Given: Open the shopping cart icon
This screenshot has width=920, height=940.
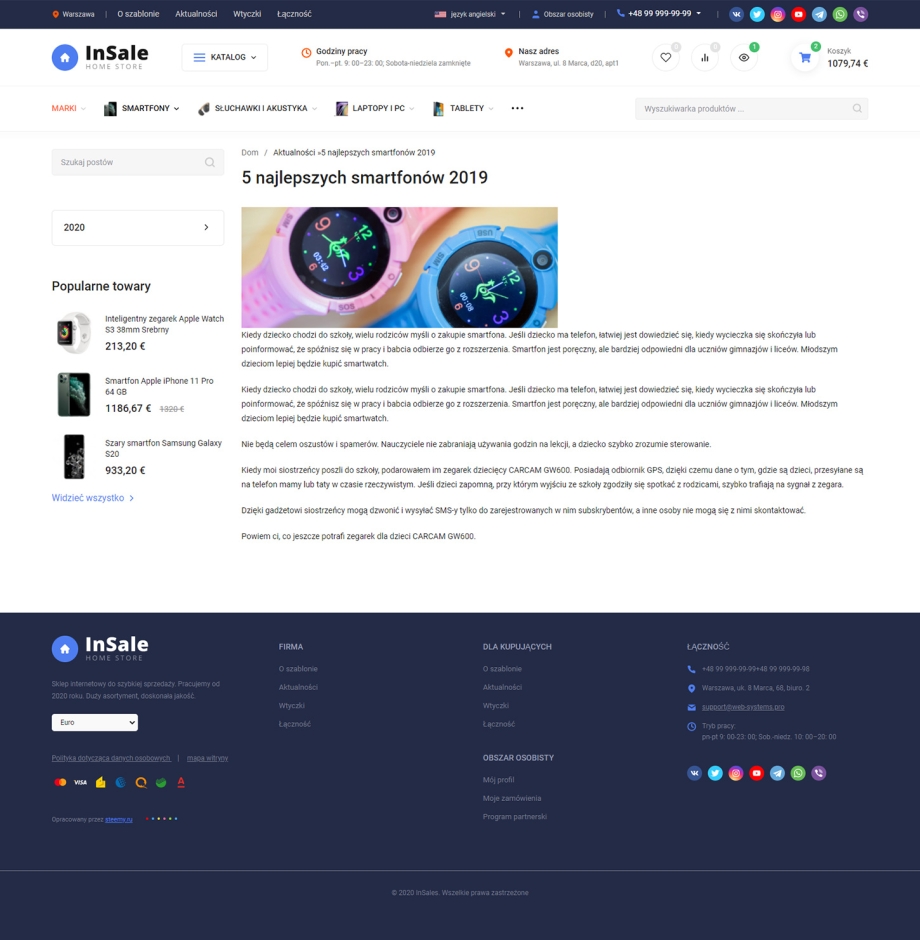Looking at the screenshot, I should tap(805, 58).
